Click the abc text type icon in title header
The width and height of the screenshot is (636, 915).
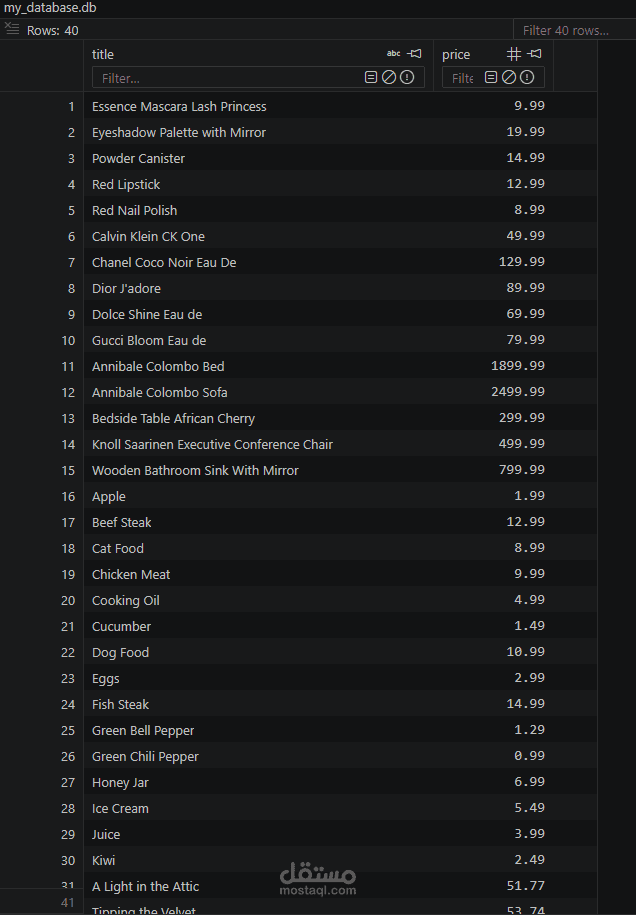[394, 54]
